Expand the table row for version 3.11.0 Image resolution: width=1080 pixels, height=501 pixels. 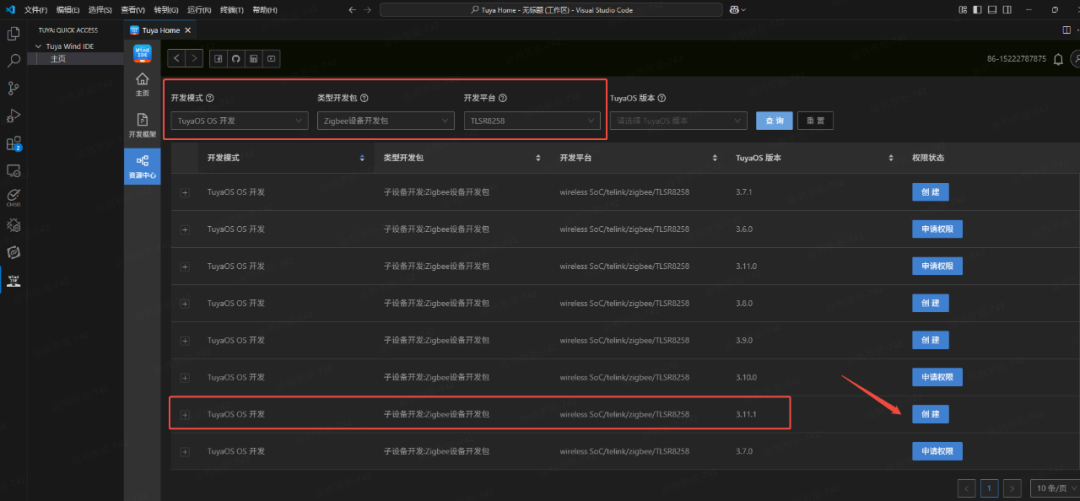coord(185,266)
